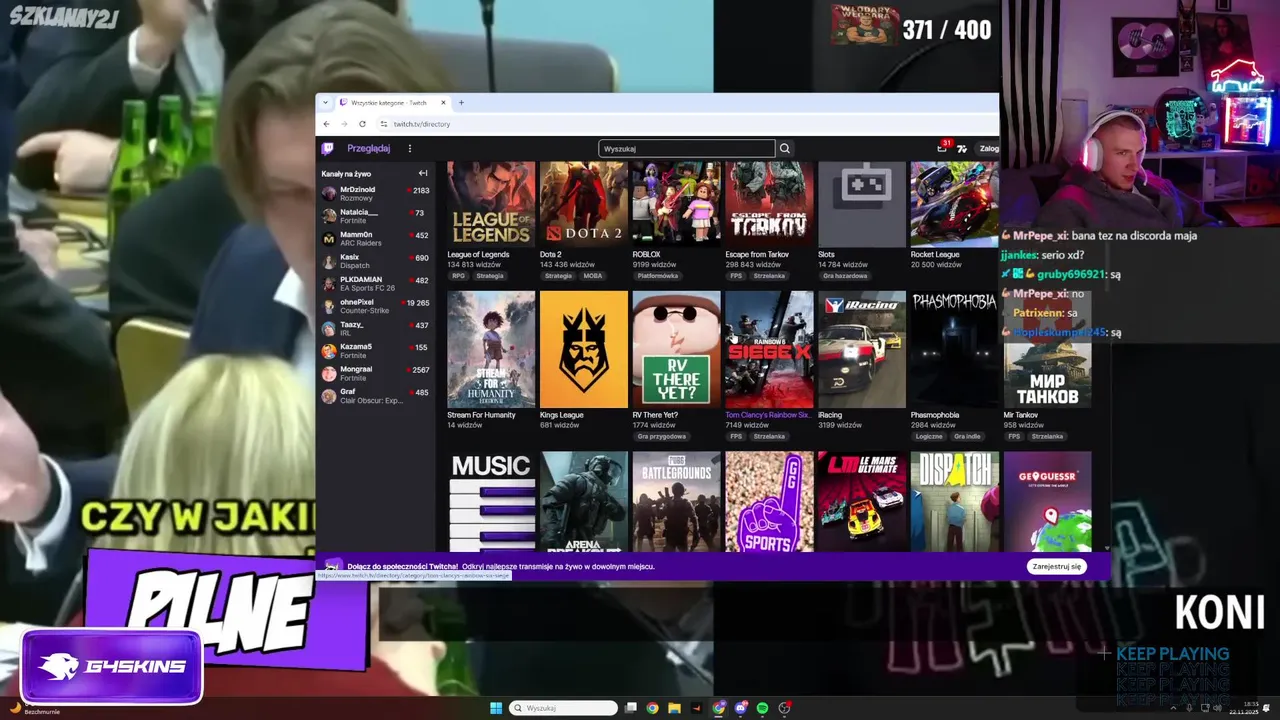Click Strzelanka tag under Escape from Tarkov
This screenshot has width=1280, height=720.
tap(769, 276)
